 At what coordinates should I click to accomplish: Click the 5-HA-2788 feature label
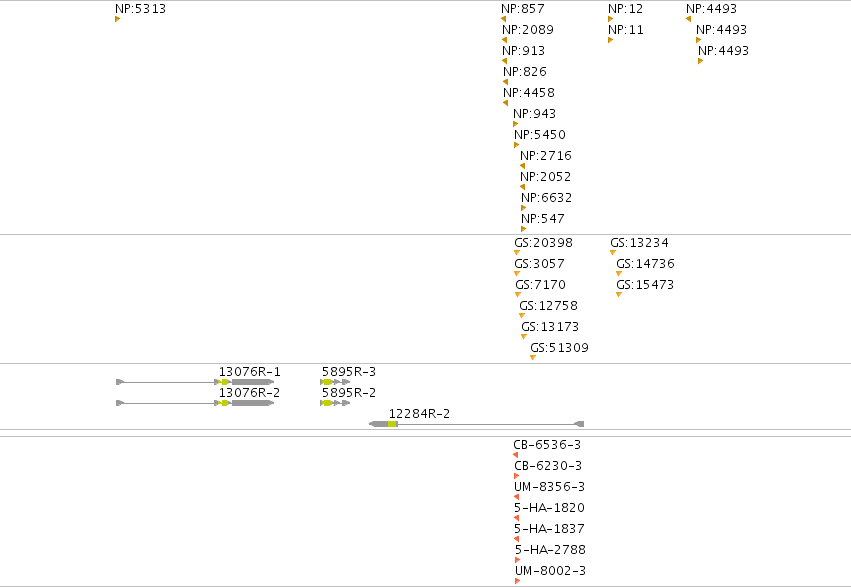click(550, 550)
